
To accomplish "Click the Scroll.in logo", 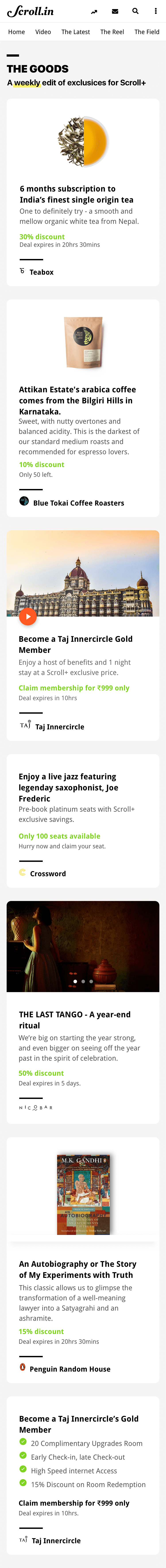I will click(31, 11).
